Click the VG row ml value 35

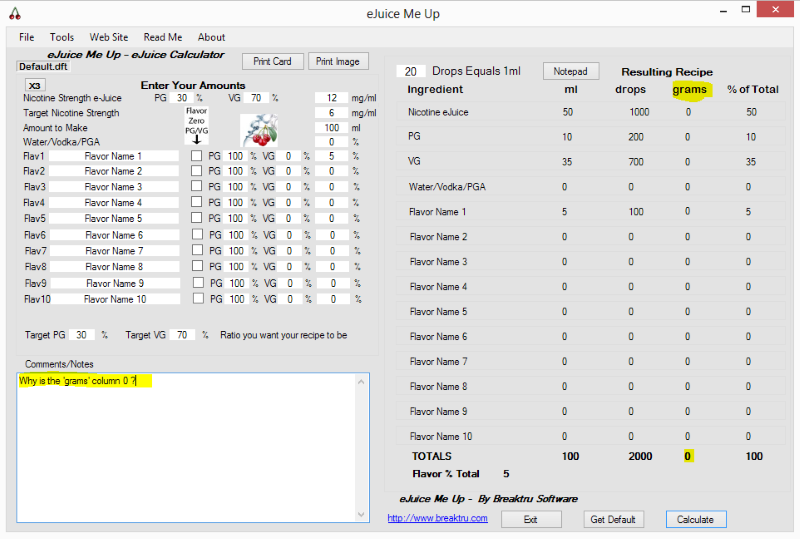[567, 162]
